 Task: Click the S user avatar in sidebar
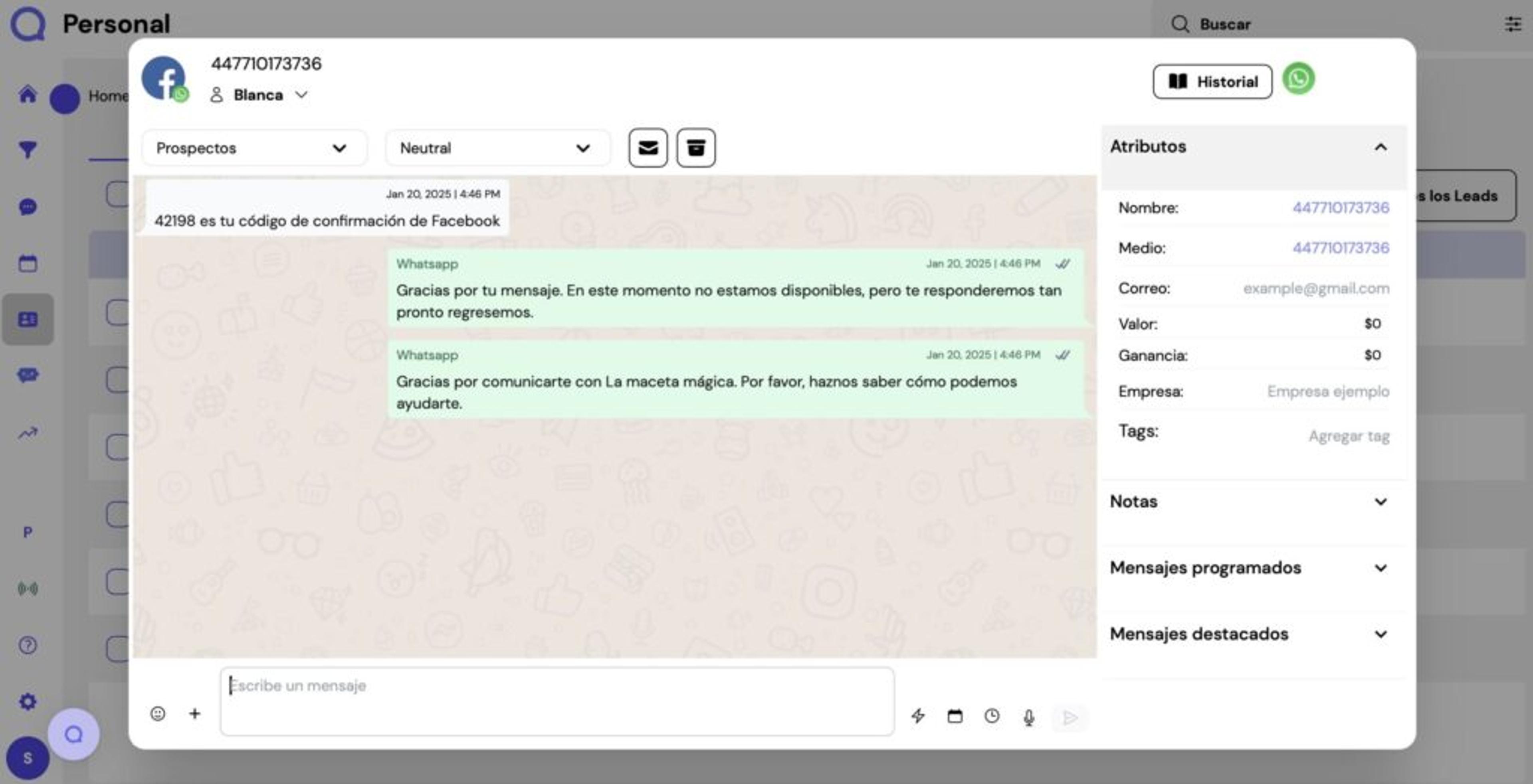point(28,757)
